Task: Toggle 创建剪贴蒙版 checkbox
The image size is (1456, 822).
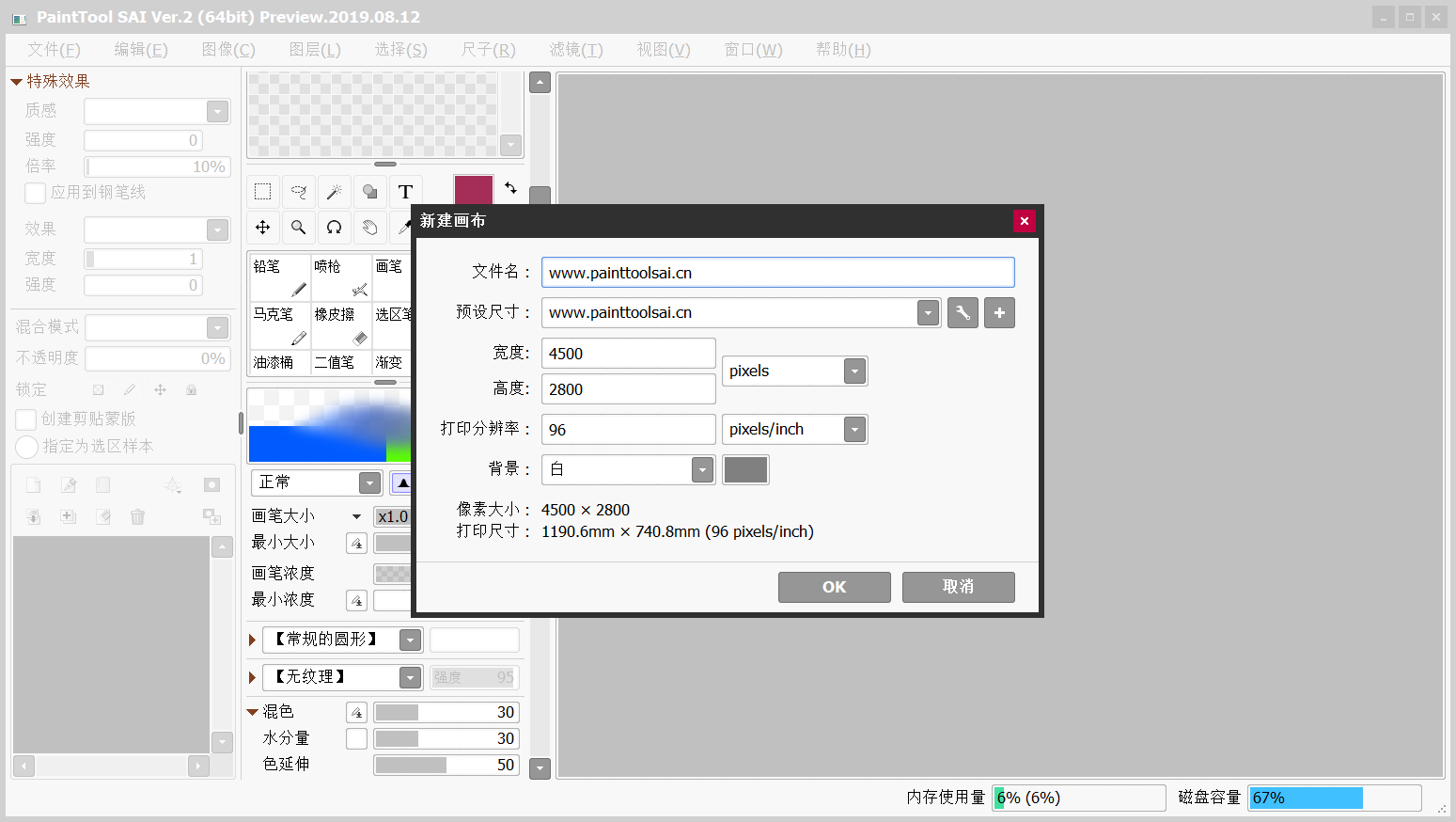Action: click(x=26, y=419)
